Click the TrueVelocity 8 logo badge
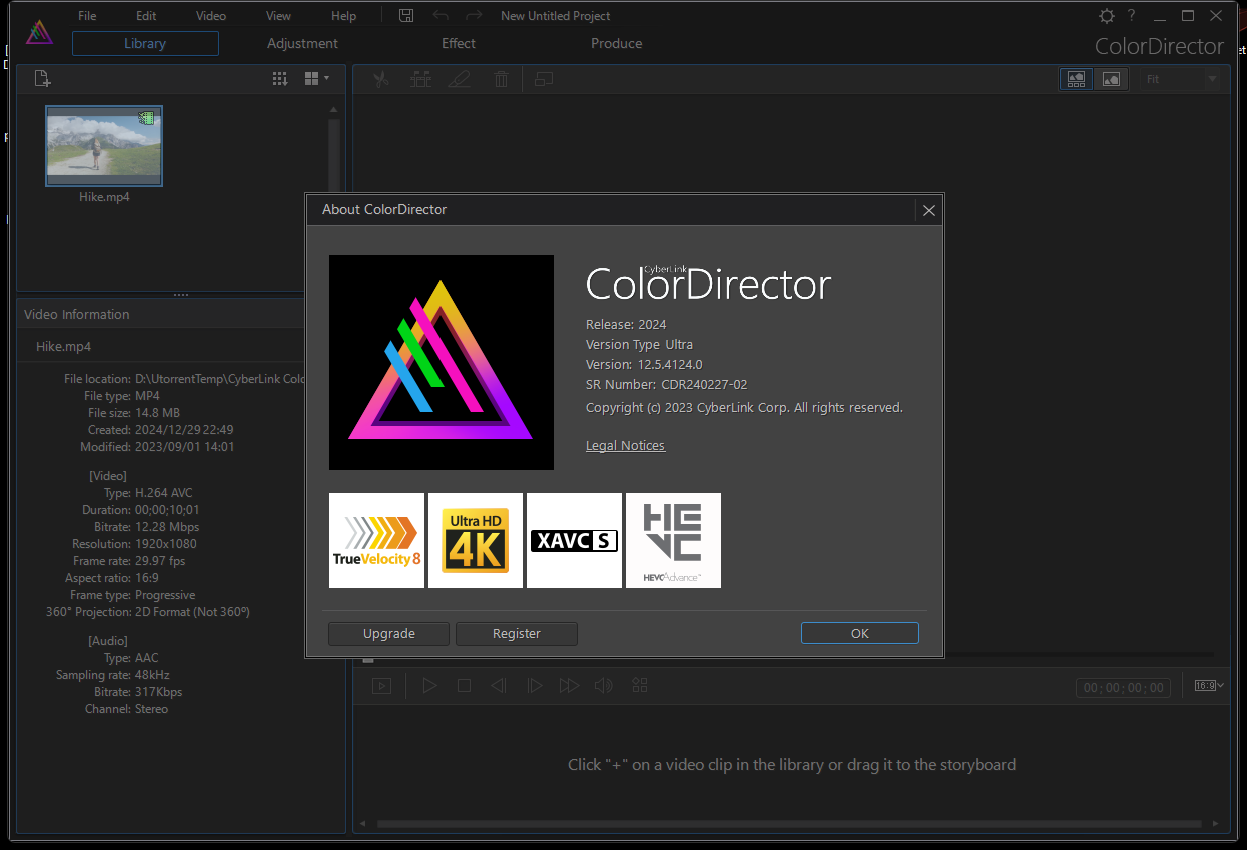1247x850 pixels. click(376, 540)
